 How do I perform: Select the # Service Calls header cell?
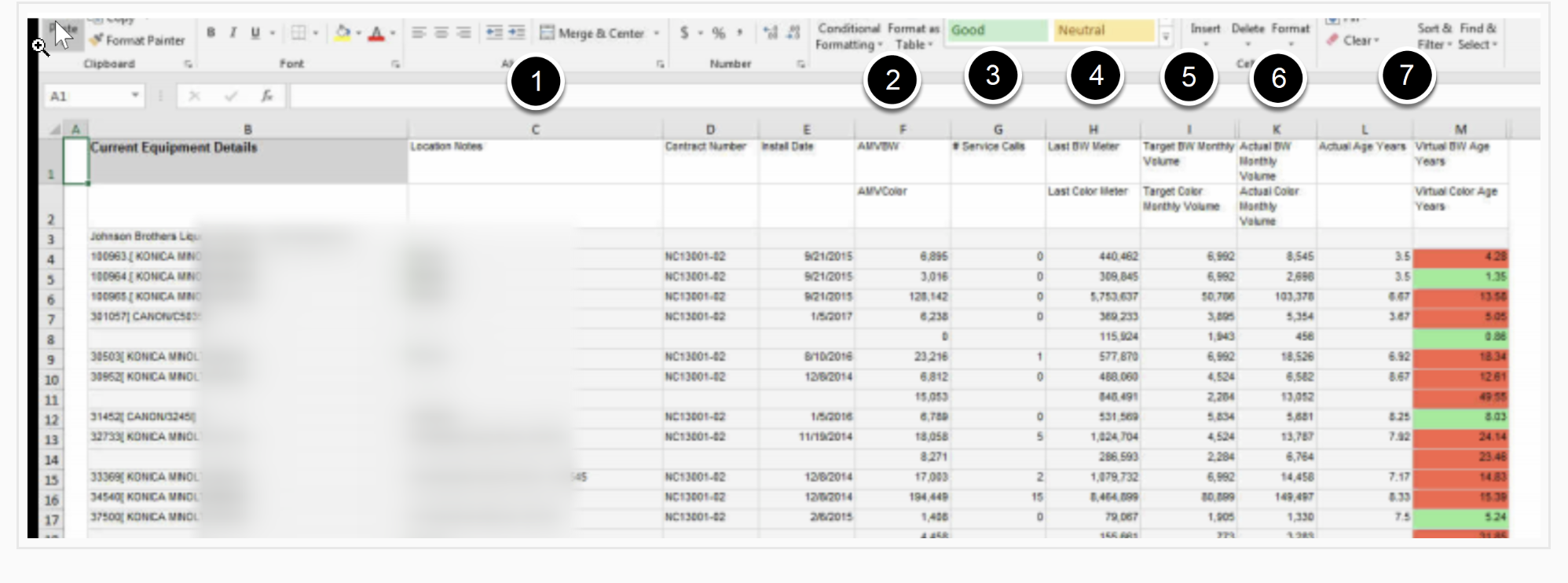[x=998, y=162]
